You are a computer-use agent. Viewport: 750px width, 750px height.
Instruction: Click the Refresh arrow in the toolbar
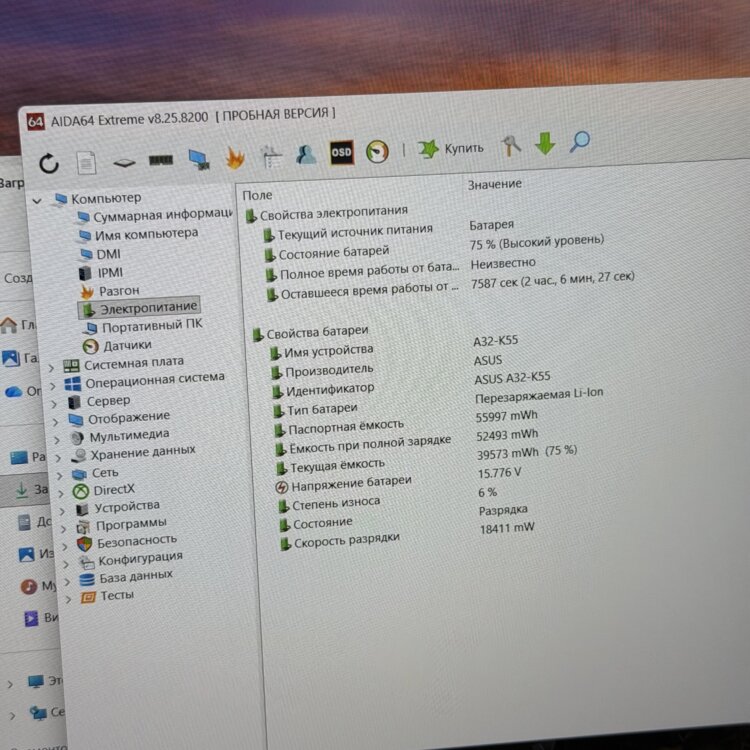click(49, 163)
